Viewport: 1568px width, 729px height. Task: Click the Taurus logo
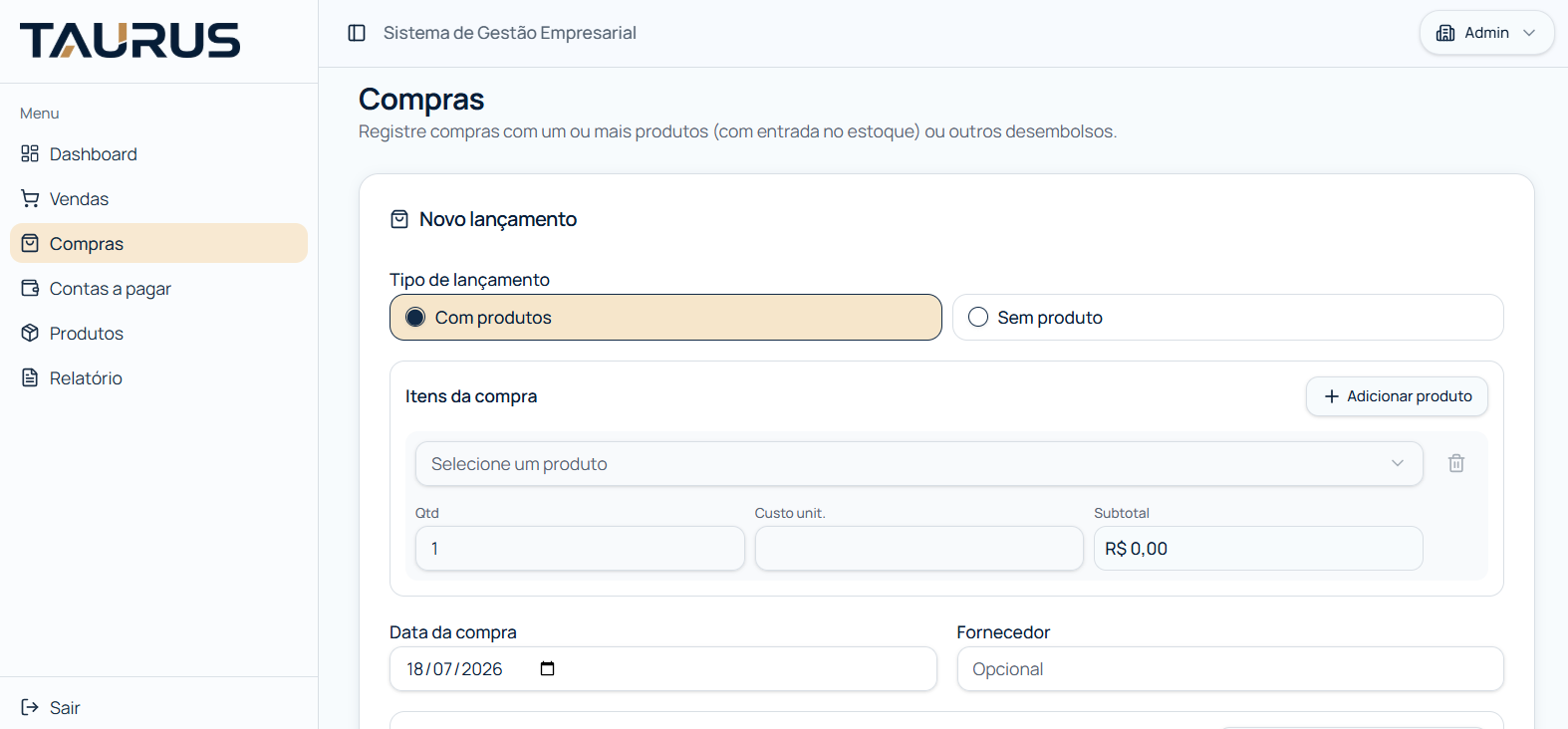pos(130,40)
